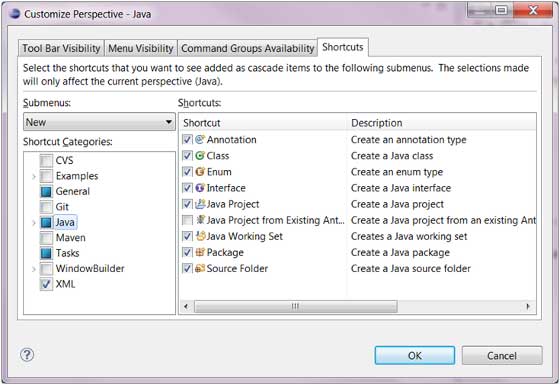The image size is (560, 385).
Task: Click the purple Interface icon
Action: coord(200,188)
